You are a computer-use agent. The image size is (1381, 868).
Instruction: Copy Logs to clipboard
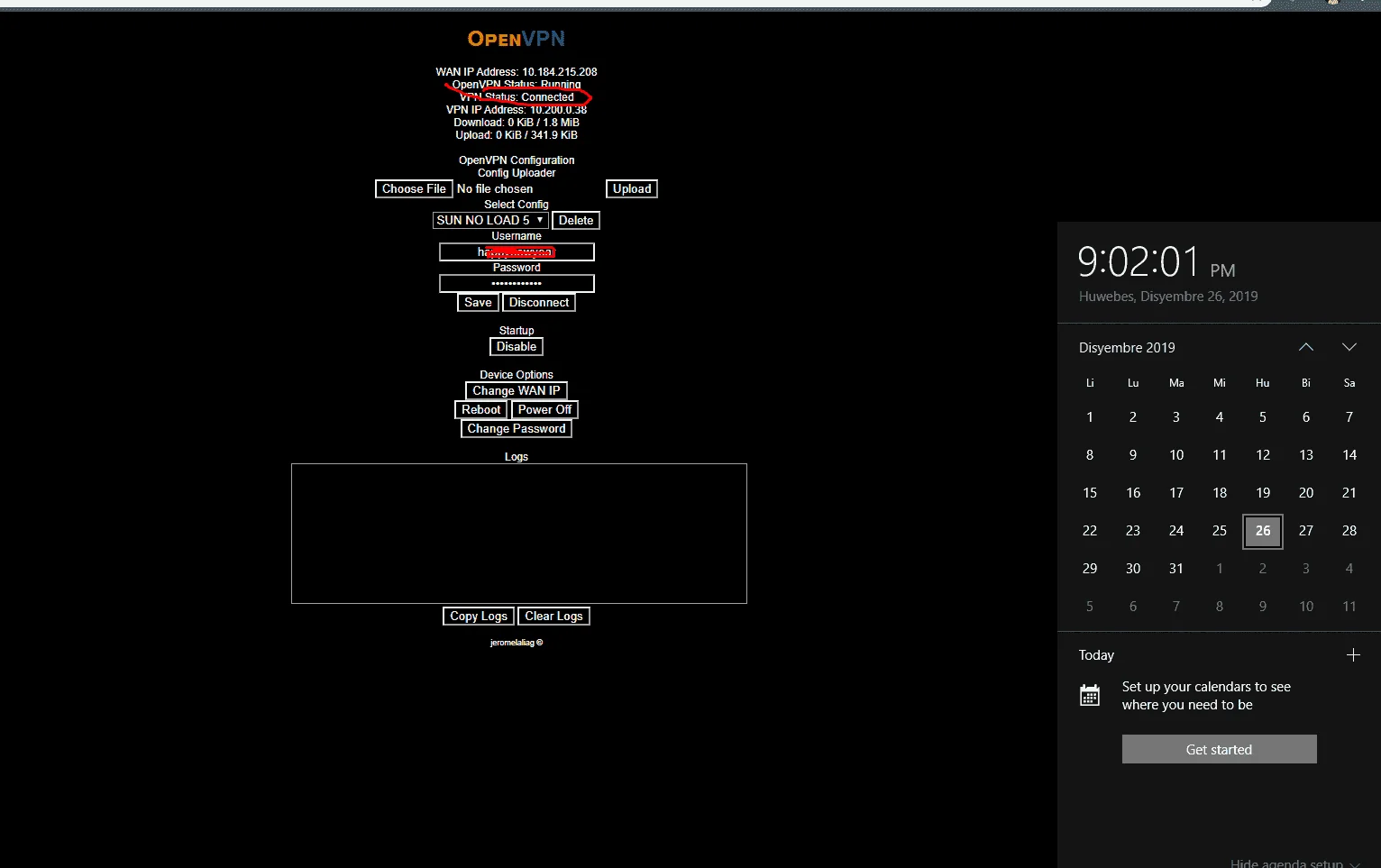(479, 616)
